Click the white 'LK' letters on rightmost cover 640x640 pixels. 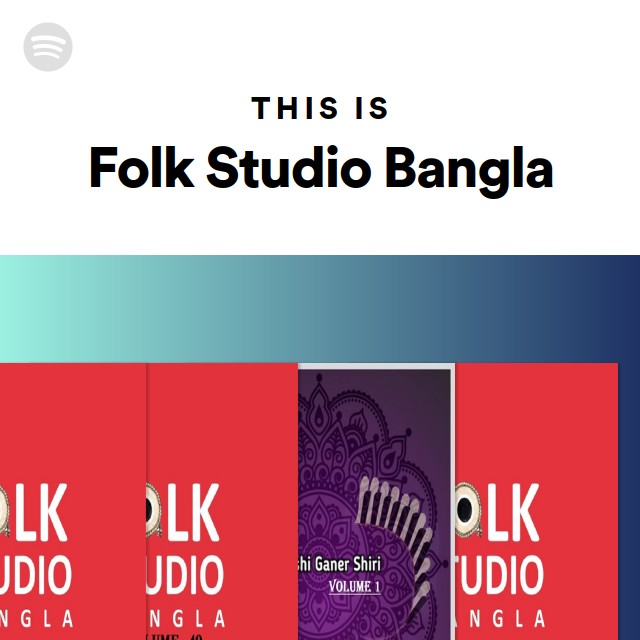click(x=512, y=513)
